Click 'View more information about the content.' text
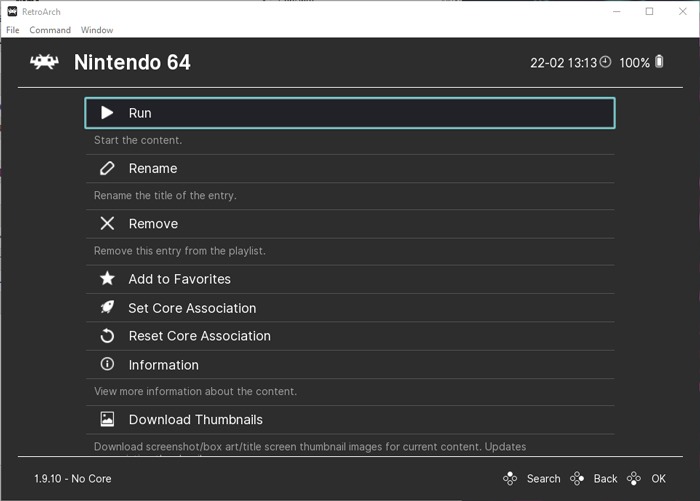 click(x=195, y=391)
